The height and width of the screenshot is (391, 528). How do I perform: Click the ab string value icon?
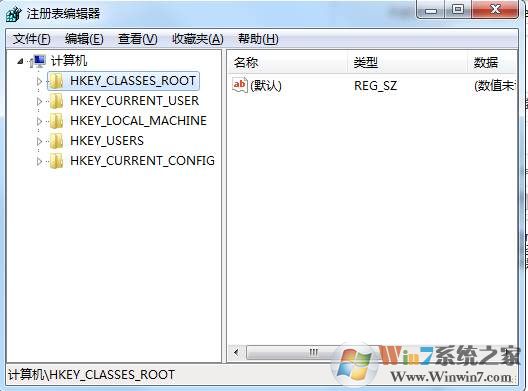point(240,85)
